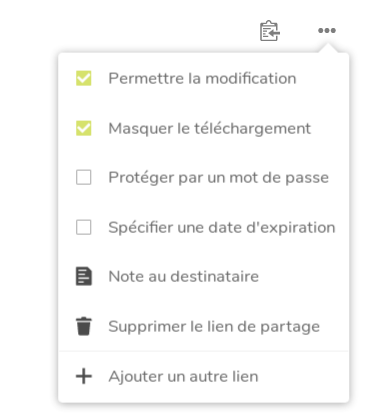Choose Supprimer le lien de partage
This screenshot has height=417, width=369.
[x=204, y=326]
